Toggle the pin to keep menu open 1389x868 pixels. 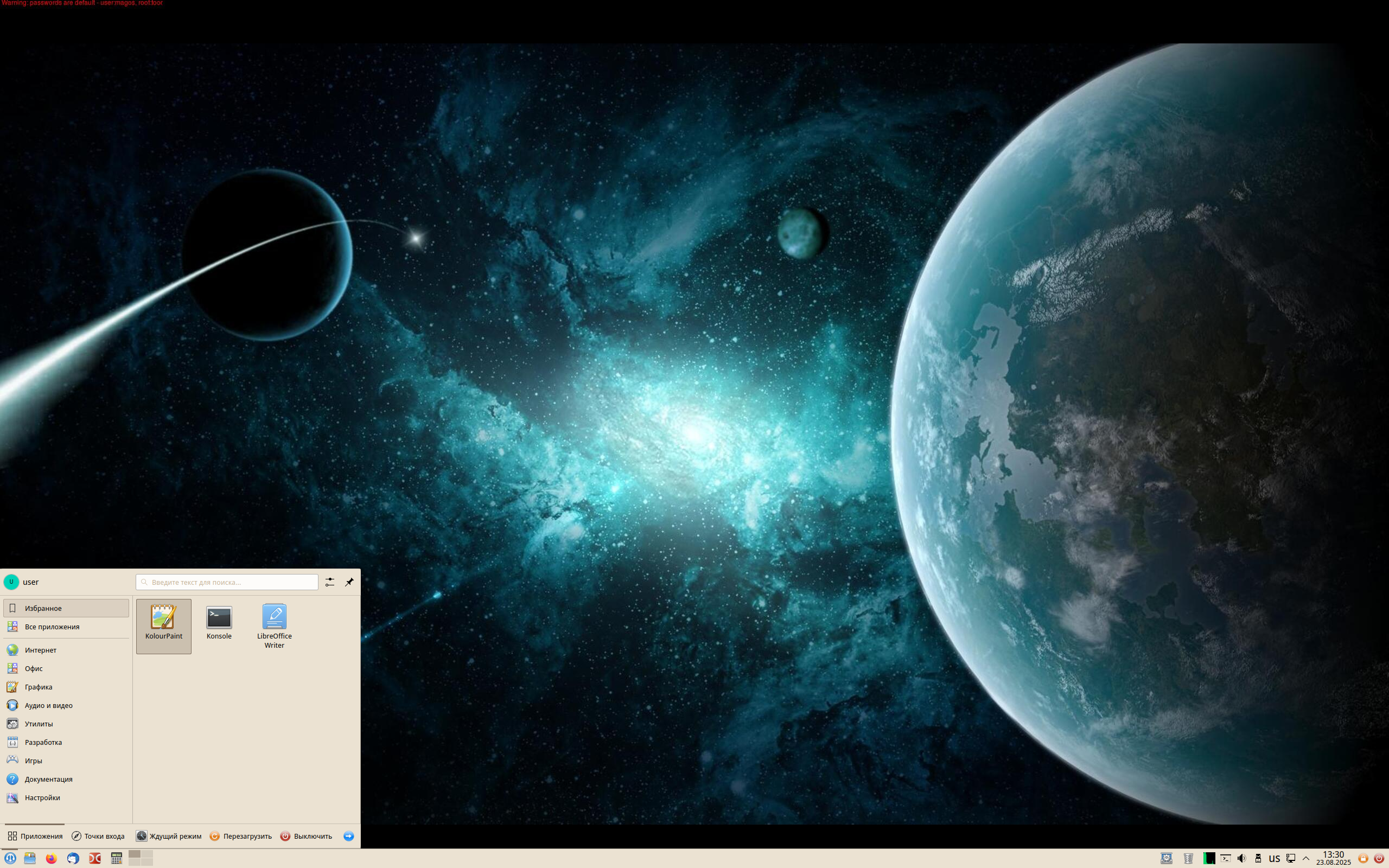click(x=349, y=582)
